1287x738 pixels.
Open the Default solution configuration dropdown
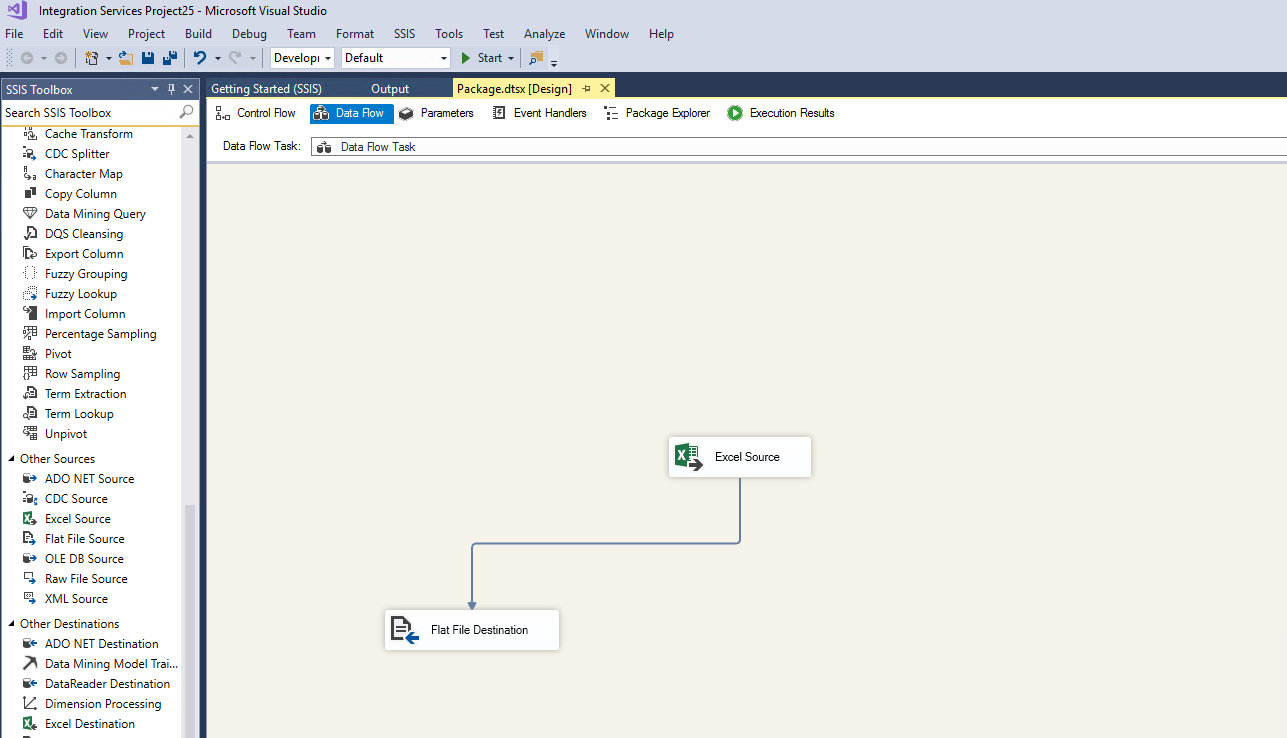click(443, 58)
